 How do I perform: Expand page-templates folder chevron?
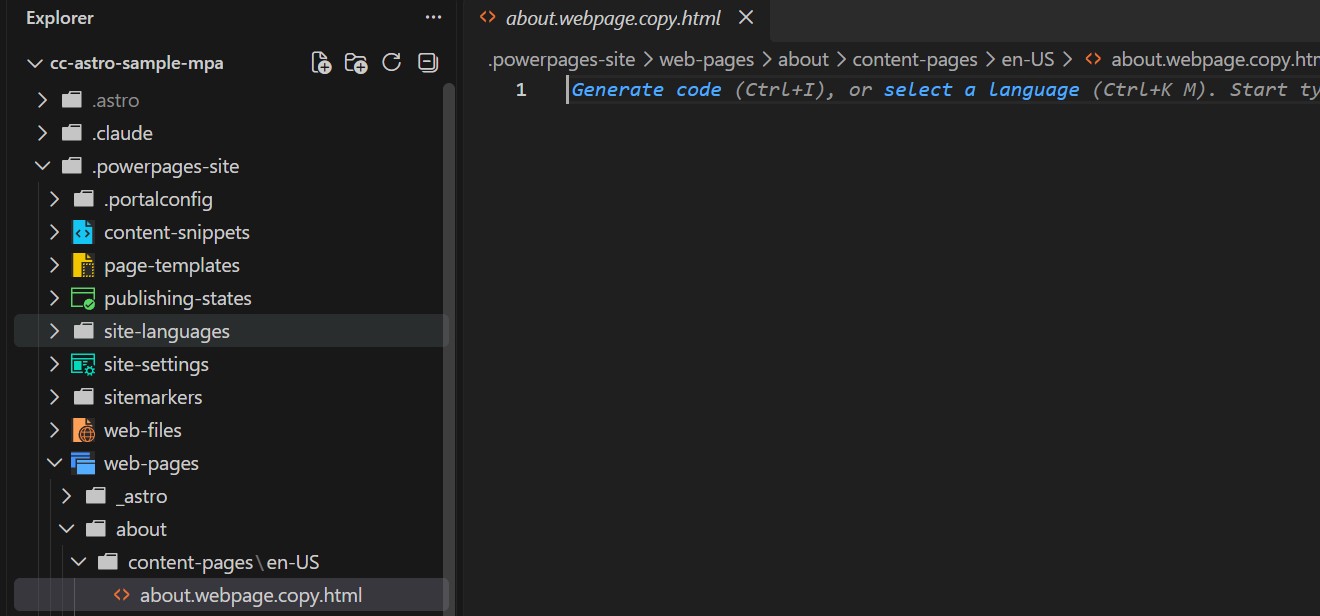click(x=54, y=265)
